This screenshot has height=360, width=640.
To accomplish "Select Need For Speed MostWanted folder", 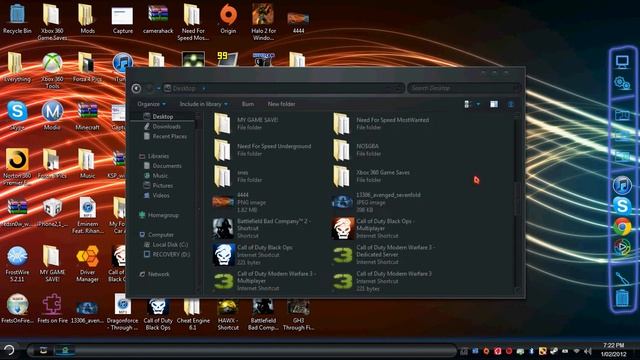I will tap(381, 123).
